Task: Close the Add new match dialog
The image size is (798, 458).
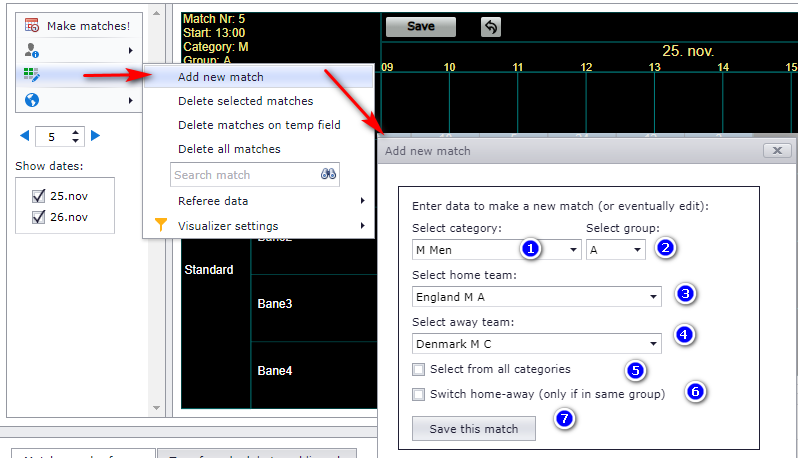Action: point(777,151)
